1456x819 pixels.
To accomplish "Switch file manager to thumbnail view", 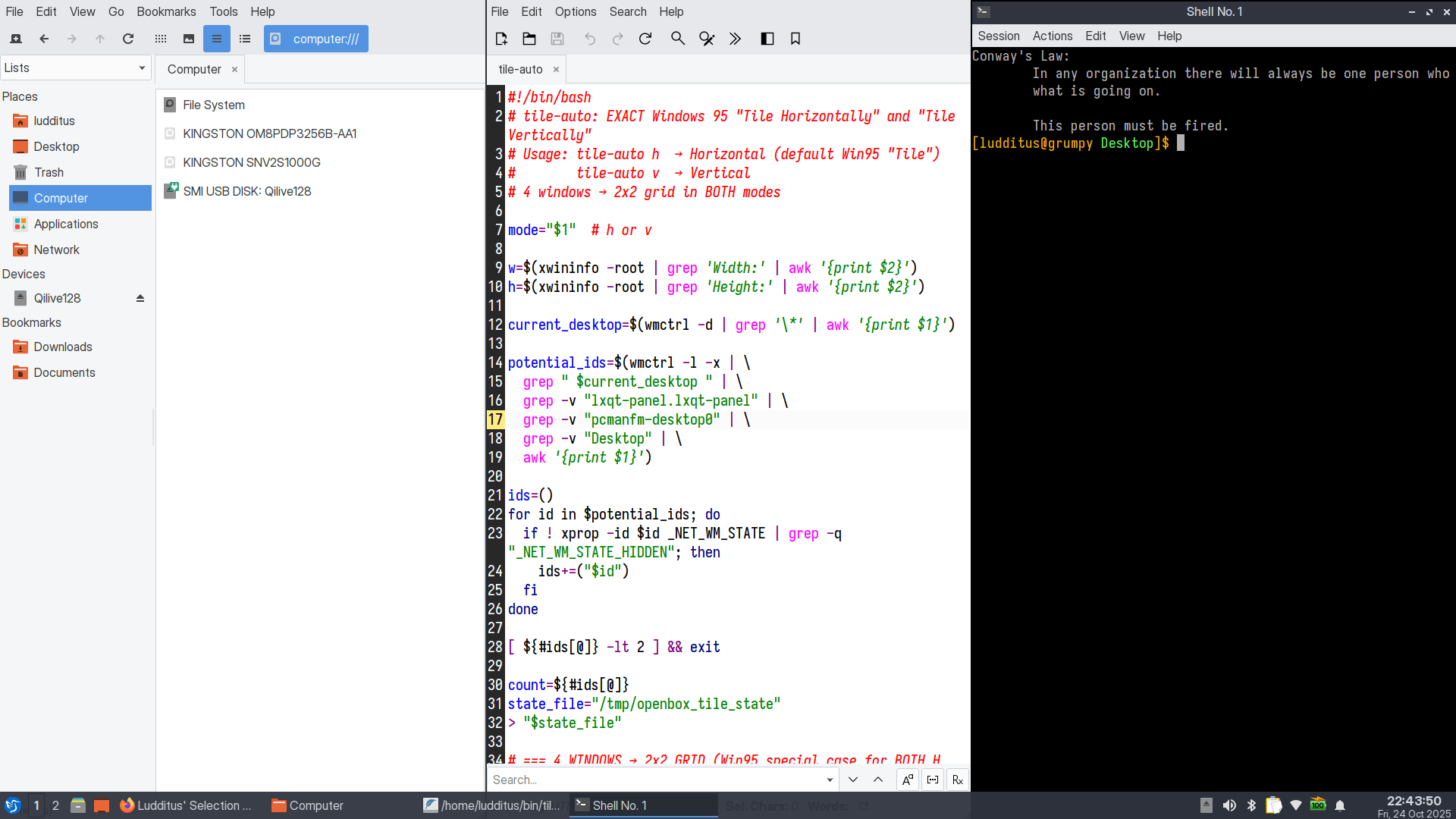I will coord(189,39).
